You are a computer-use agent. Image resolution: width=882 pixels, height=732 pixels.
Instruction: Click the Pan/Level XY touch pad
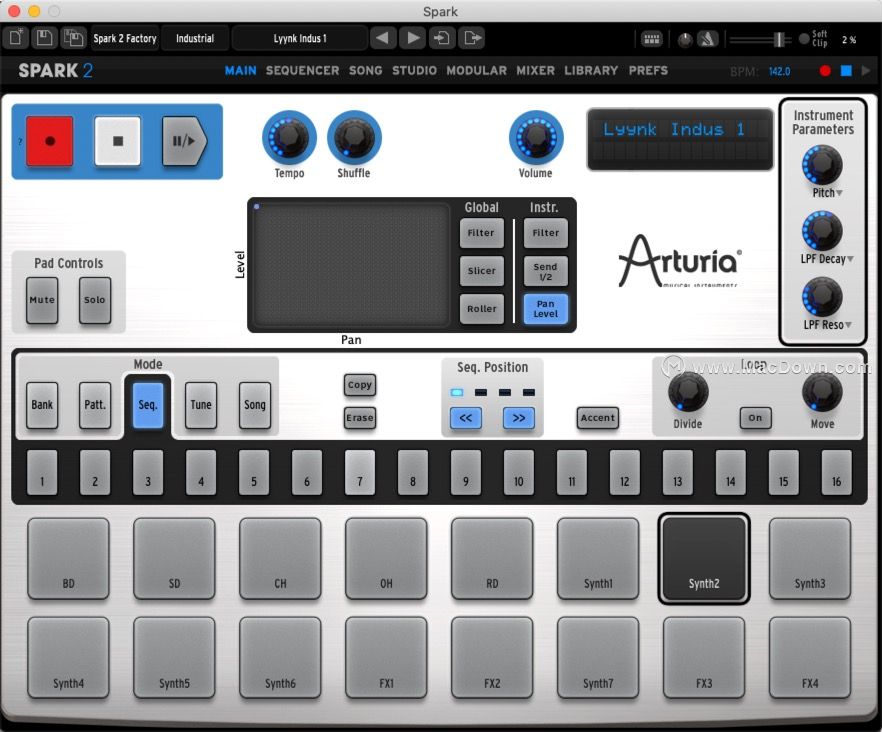click(x=351, y=264)
